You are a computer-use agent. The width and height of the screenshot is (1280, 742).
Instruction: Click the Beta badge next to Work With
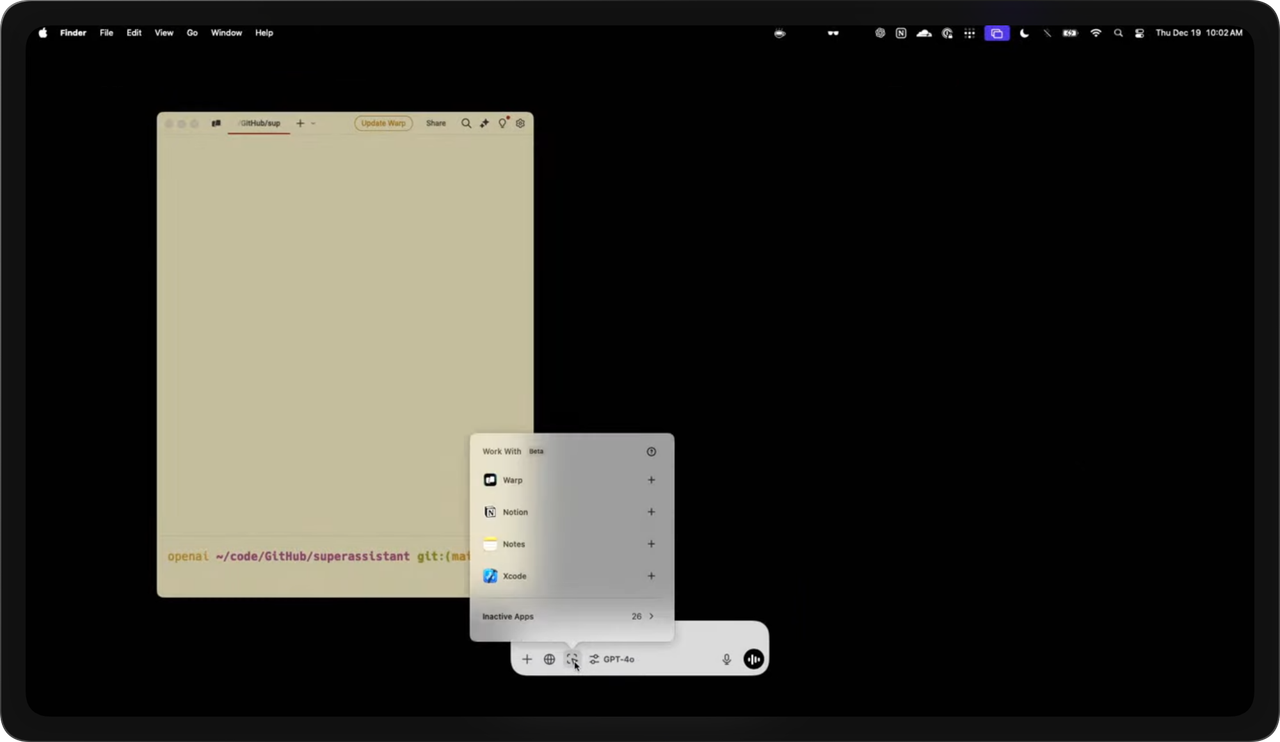click(537, 451)
